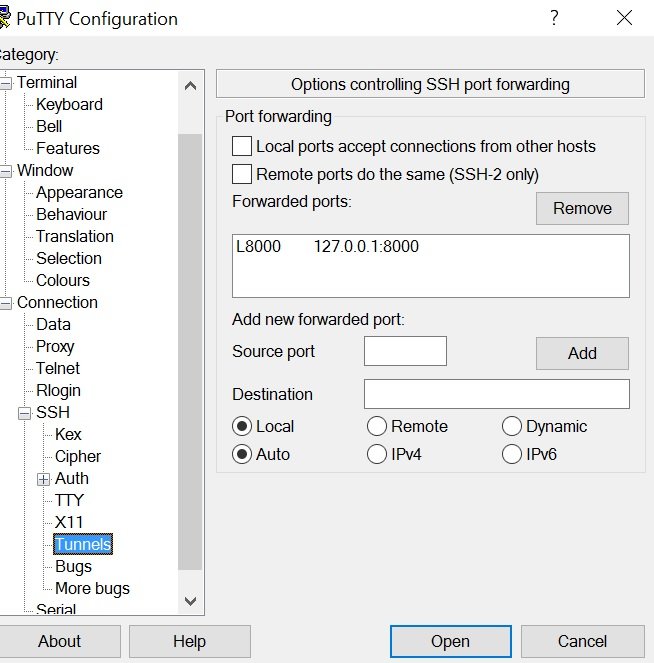Click the question mark help icon
This screenshot has height=663, width=654.
pos(554,19)
